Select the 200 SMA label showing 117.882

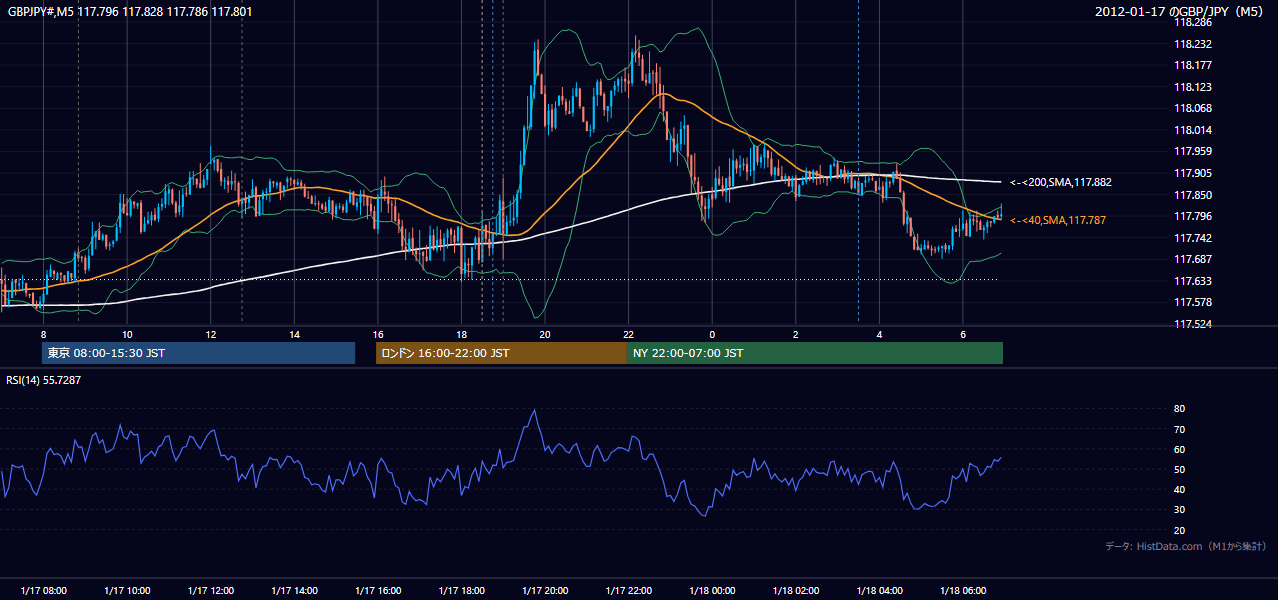pyautogui.click(x=1061, y=182)
